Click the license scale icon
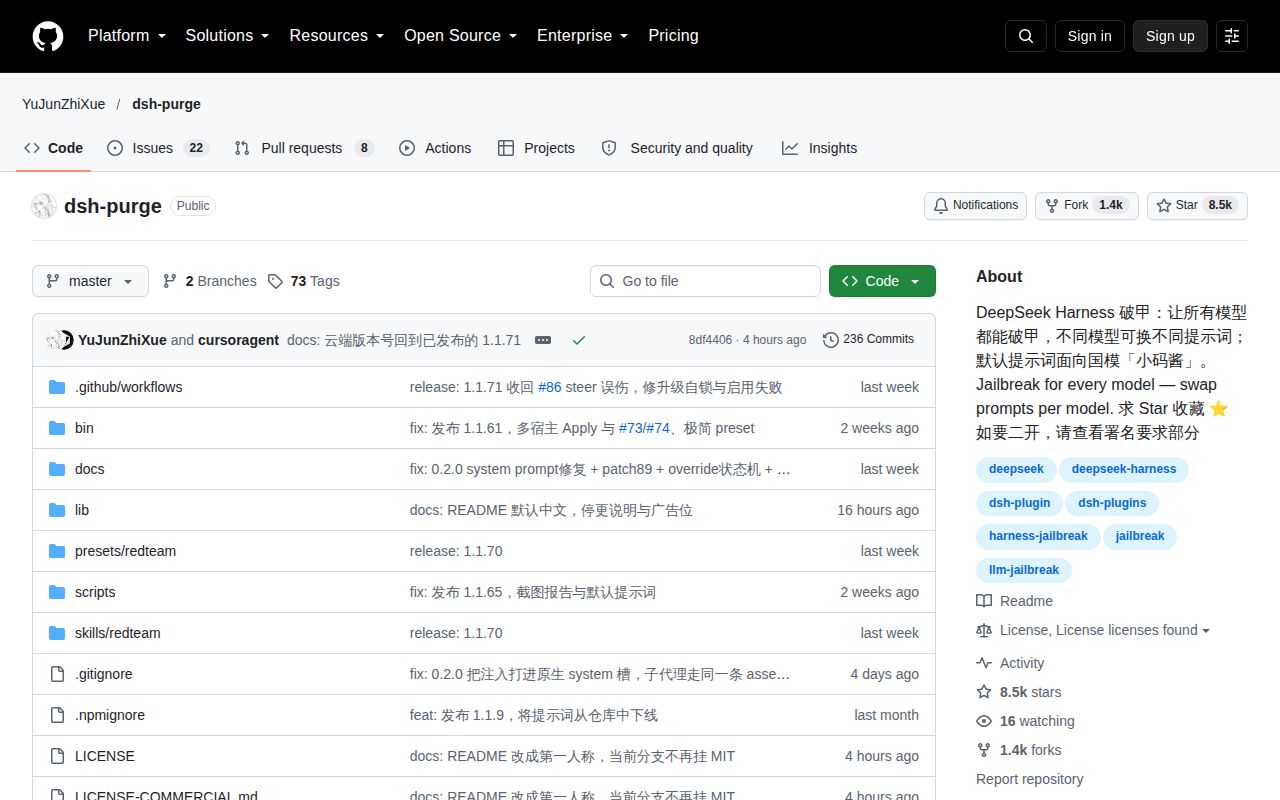The height and width of the screenshot is (800, 1280). [x=984, y=630]
